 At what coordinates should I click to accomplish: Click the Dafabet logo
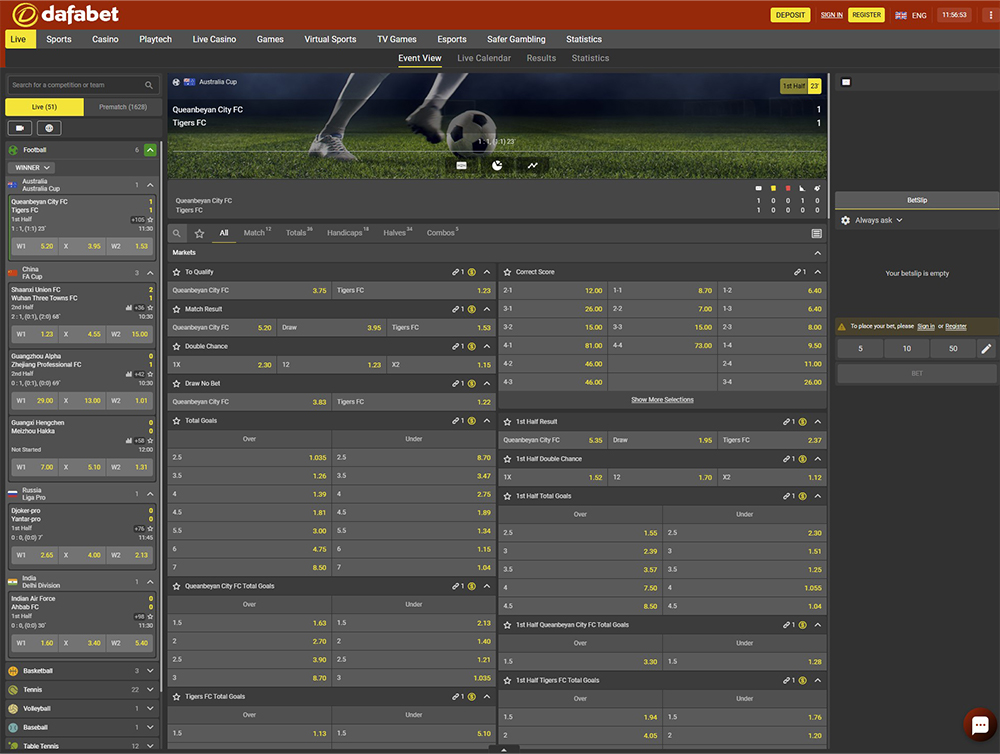click(66, 14)
